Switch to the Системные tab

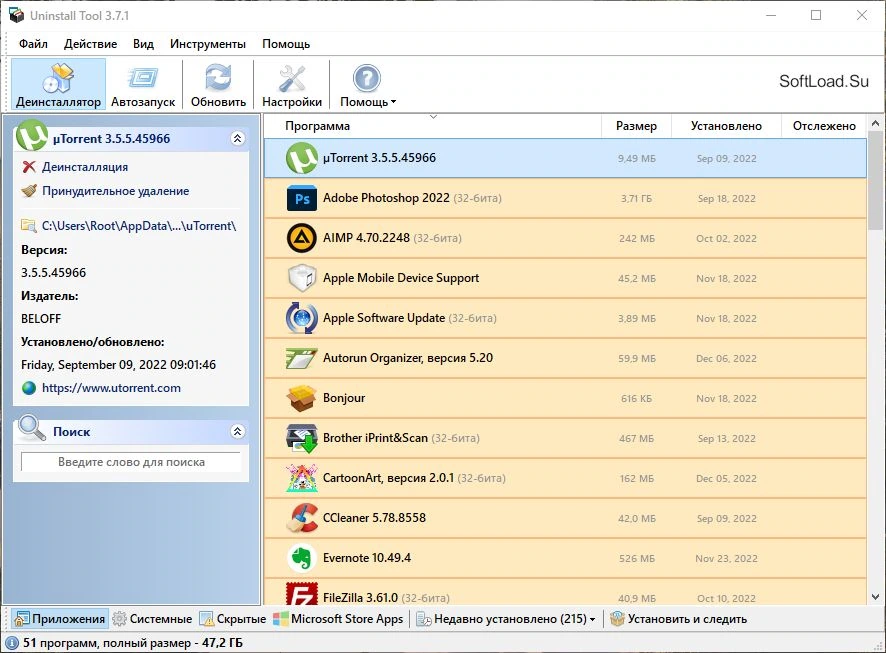click(153, 619)
